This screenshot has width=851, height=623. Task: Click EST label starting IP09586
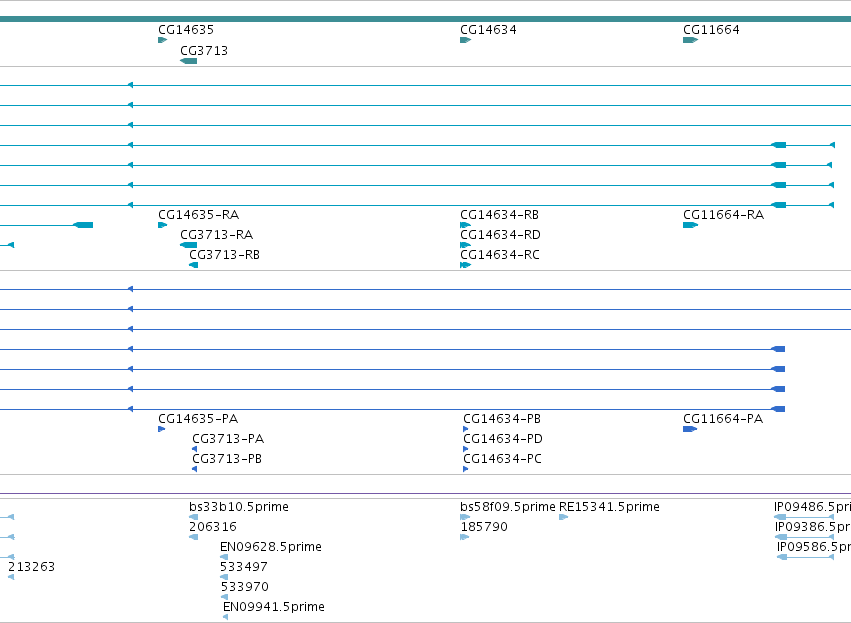pos(814,547)
